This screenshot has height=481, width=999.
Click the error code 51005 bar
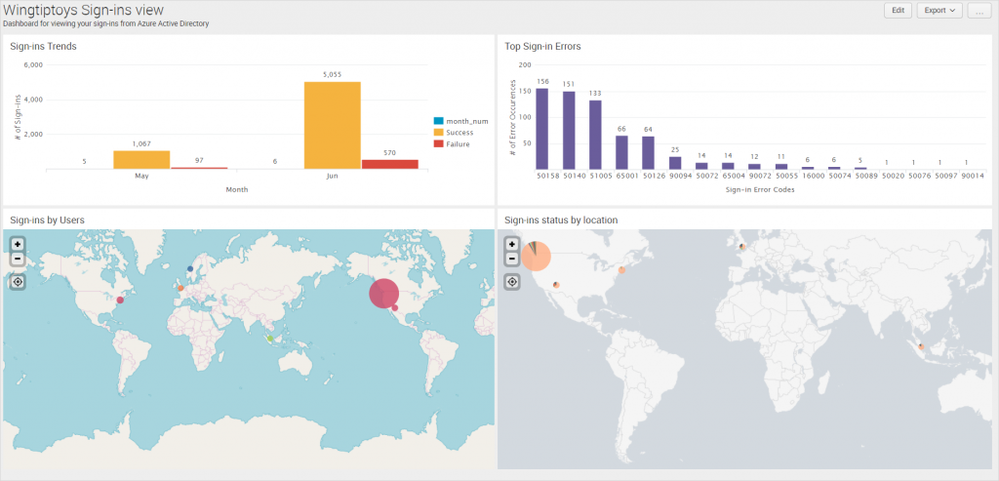pos(596,135)
